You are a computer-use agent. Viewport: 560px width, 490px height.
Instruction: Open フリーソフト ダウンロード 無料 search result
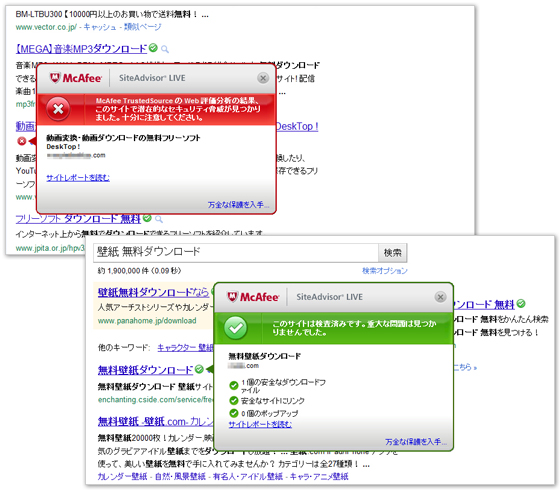coord(78,219)
